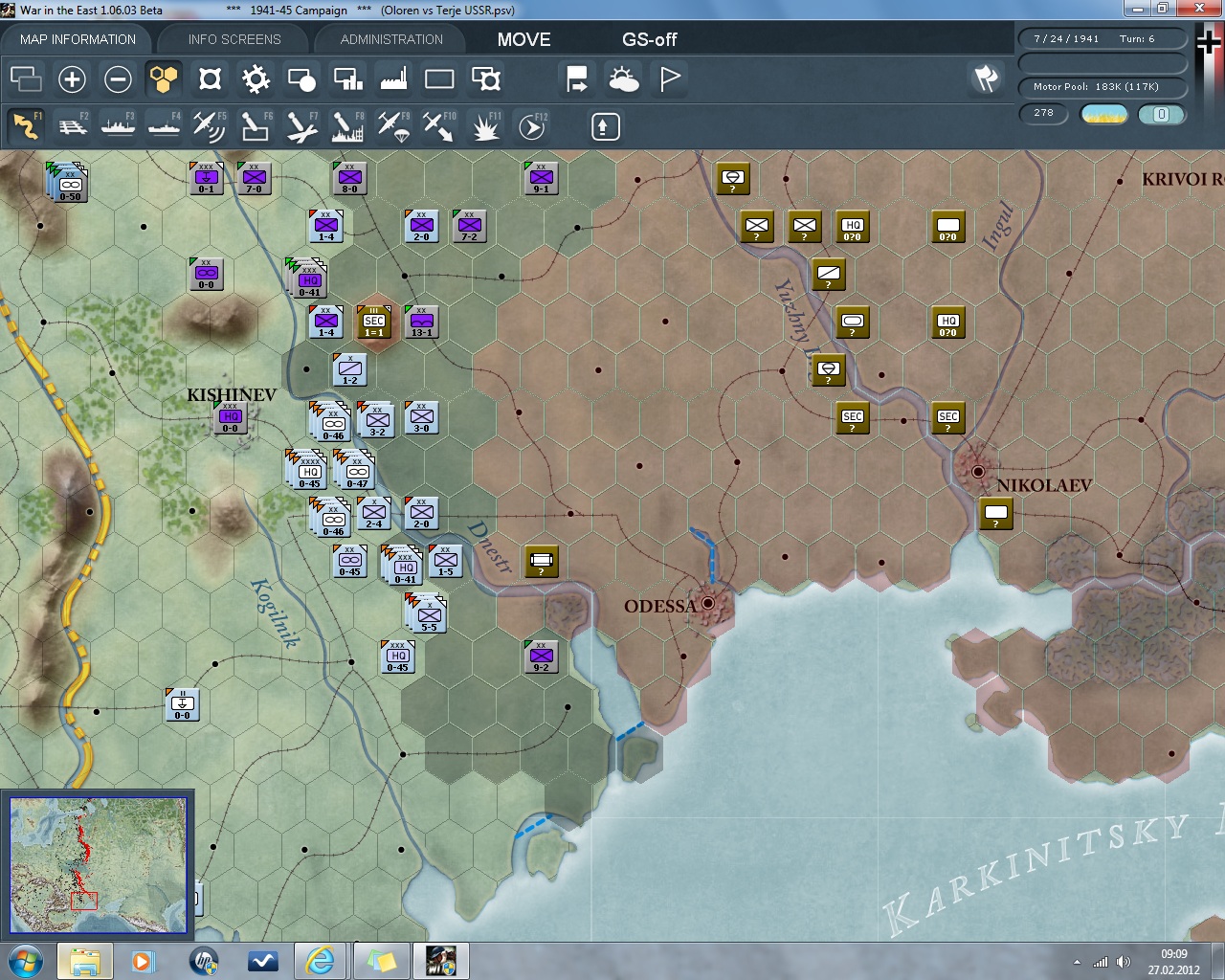Open Windows Explorer from the taskbar
Screen dimensions: 1225x980
(x=84, y=961)
